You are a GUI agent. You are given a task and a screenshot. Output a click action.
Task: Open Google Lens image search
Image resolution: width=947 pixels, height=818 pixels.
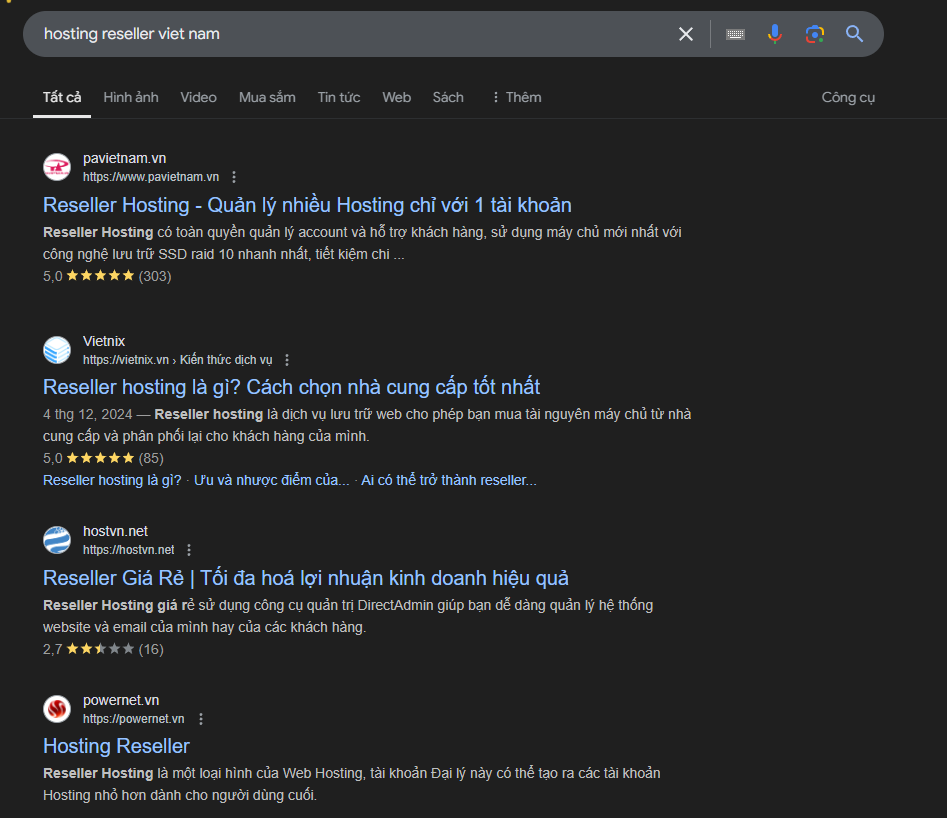[x=815, y=34]
